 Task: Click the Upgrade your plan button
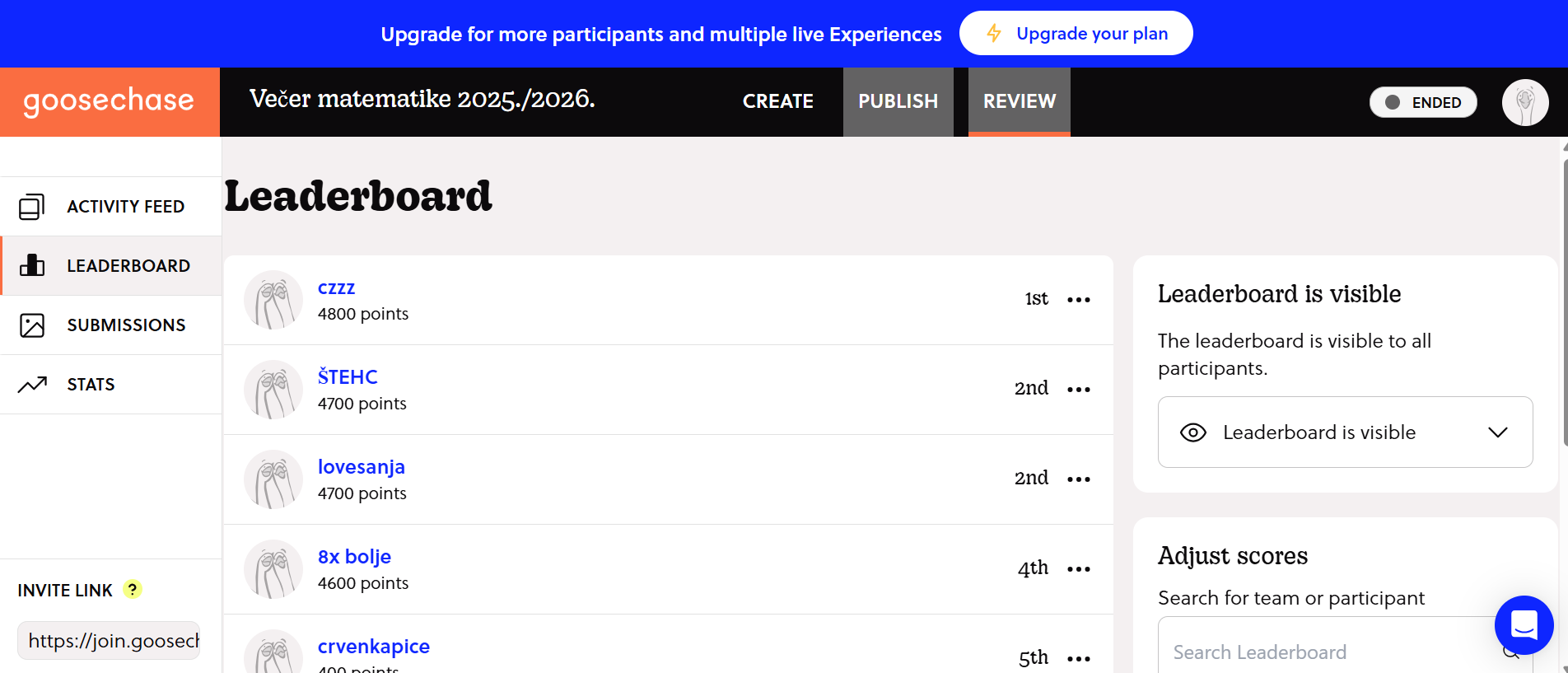(x=1076, y=33)
